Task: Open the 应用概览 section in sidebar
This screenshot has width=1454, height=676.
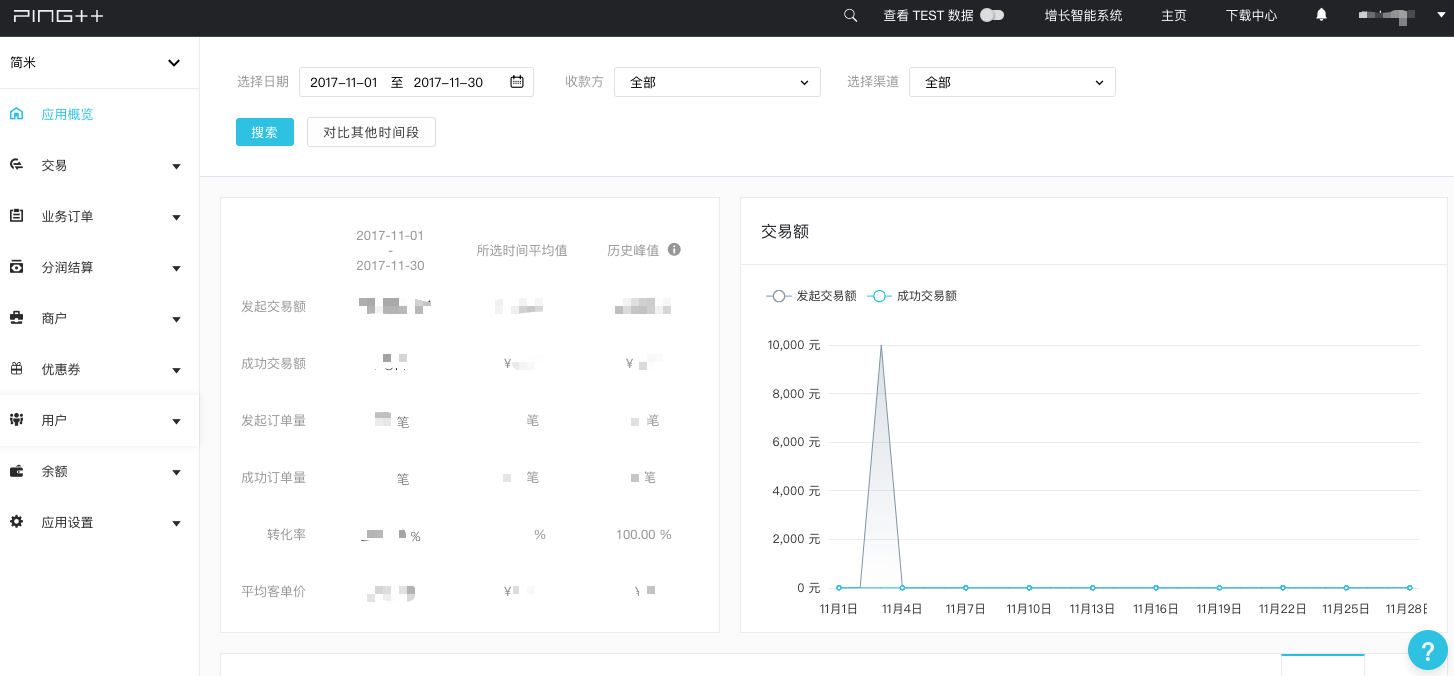Action: pyautogui.click(x=17, y=113)
